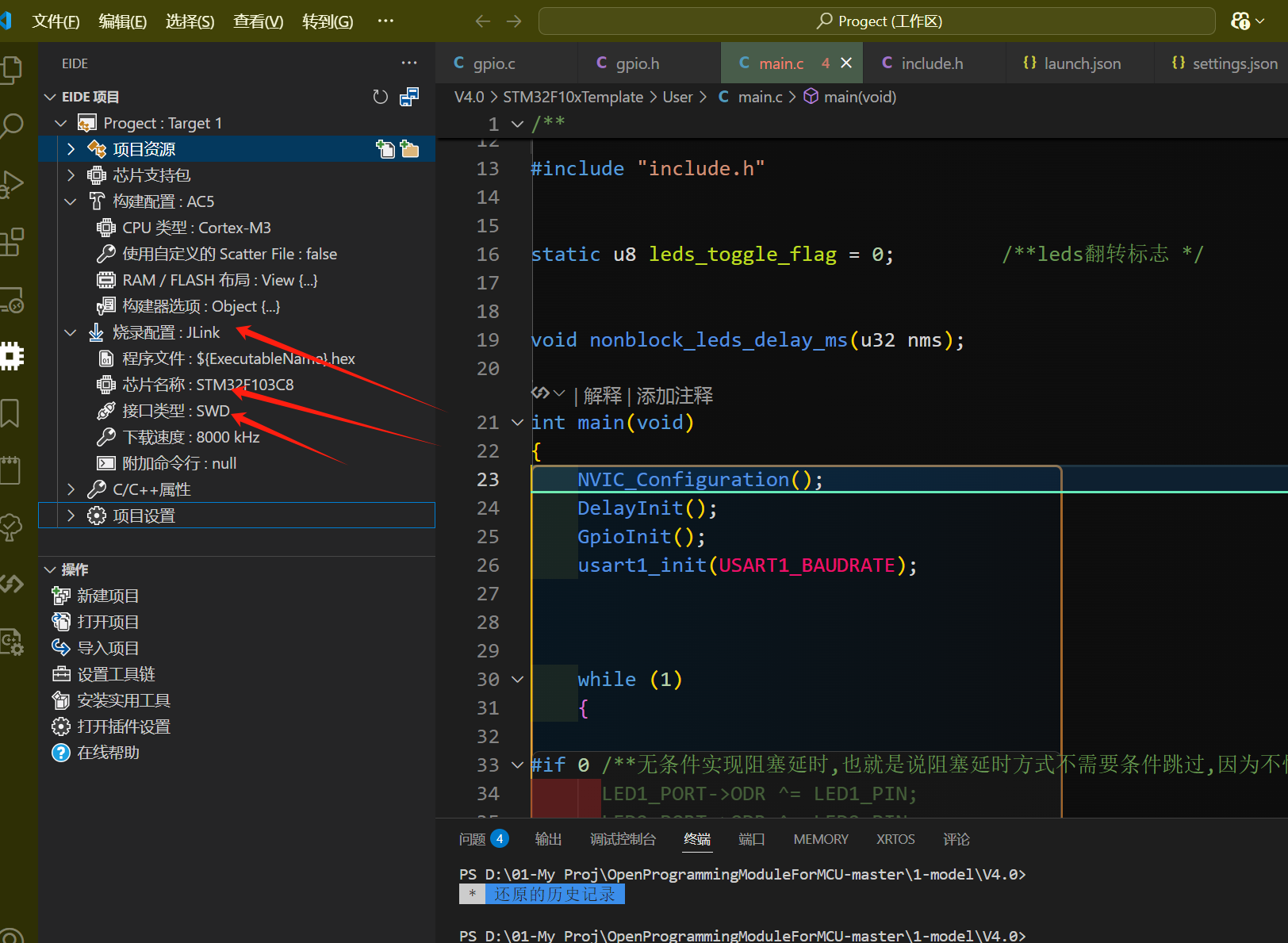The height and width of the screenshot is (943, 1288).
Task: Open the Run and Debug view
Action: tap(13, 184)
